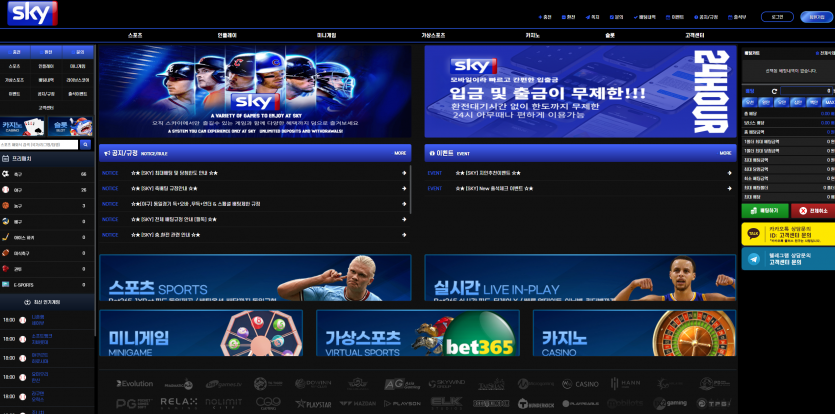
Task: Select 미식축구 American football in sidebar
Action: [x=47, y=253]
